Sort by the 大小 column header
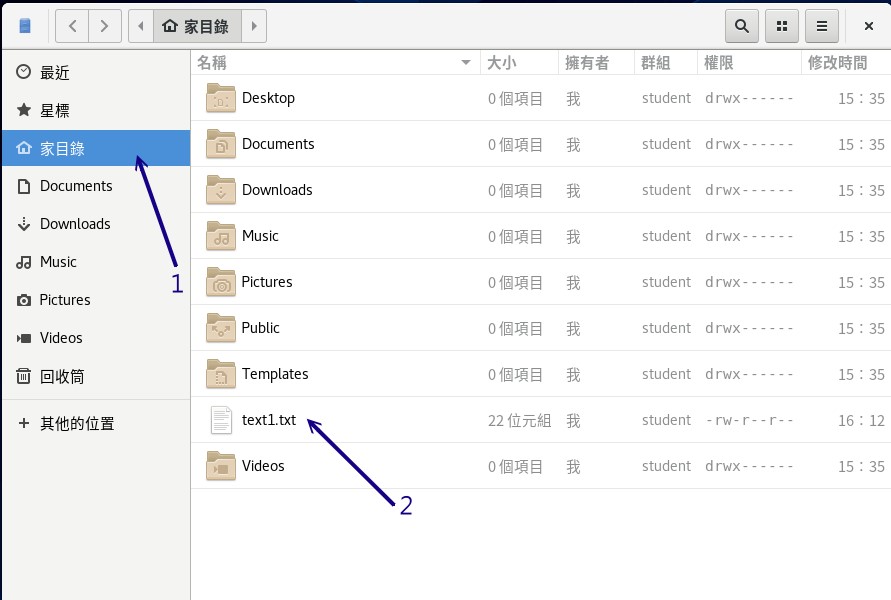The height and width of the screenshot is (600, 891). click(x=501, y=63)
